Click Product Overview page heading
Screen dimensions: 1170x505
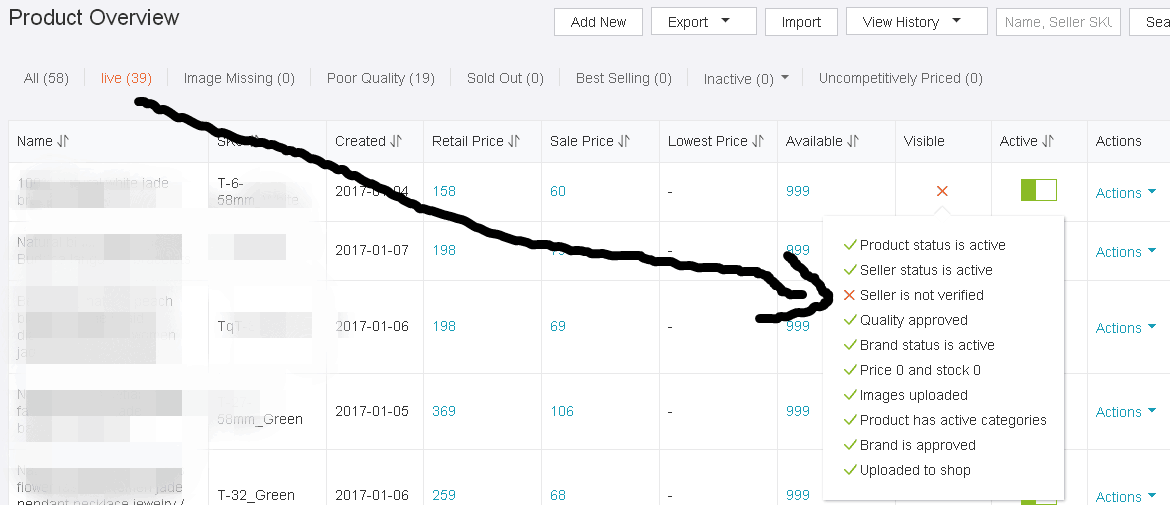point(94,17)
